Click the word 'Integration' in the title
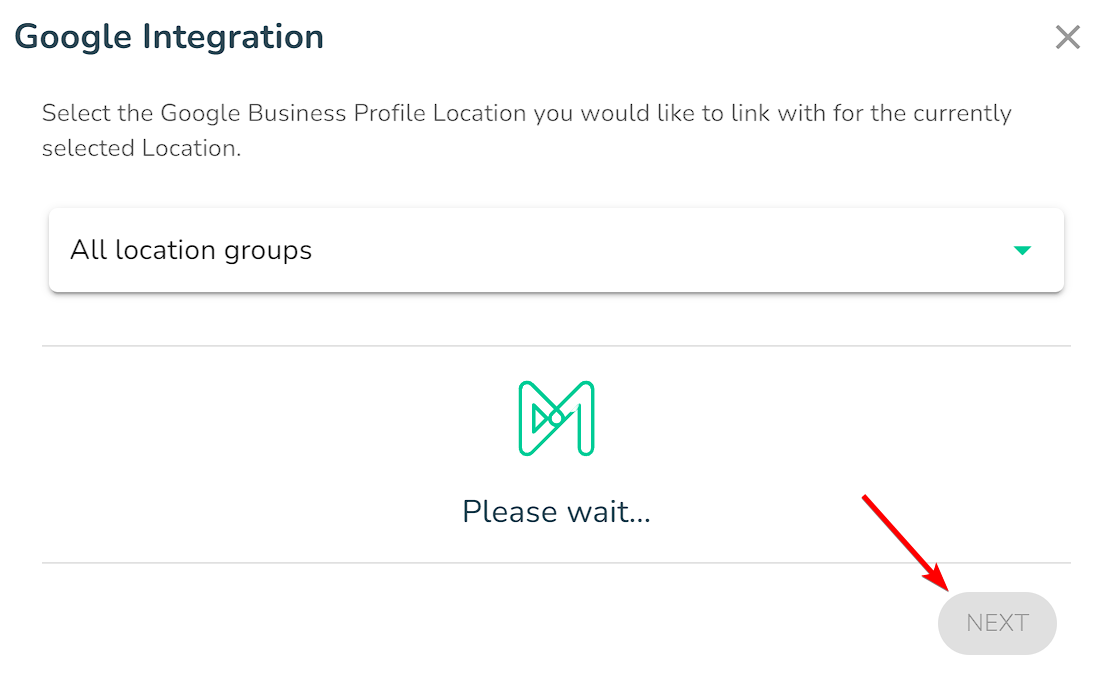Screen dimensions: 1104x684 (x=233, y=37)
